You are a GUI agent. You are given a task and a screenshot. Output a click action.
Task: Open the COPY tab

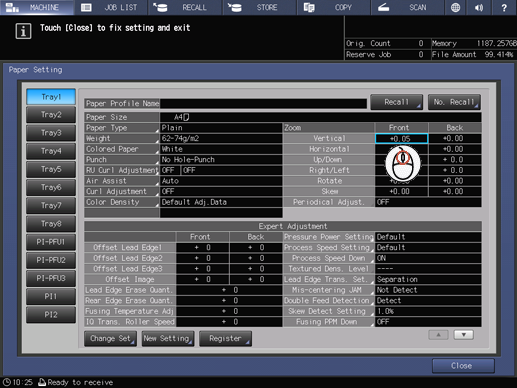[x=333, y=7]
